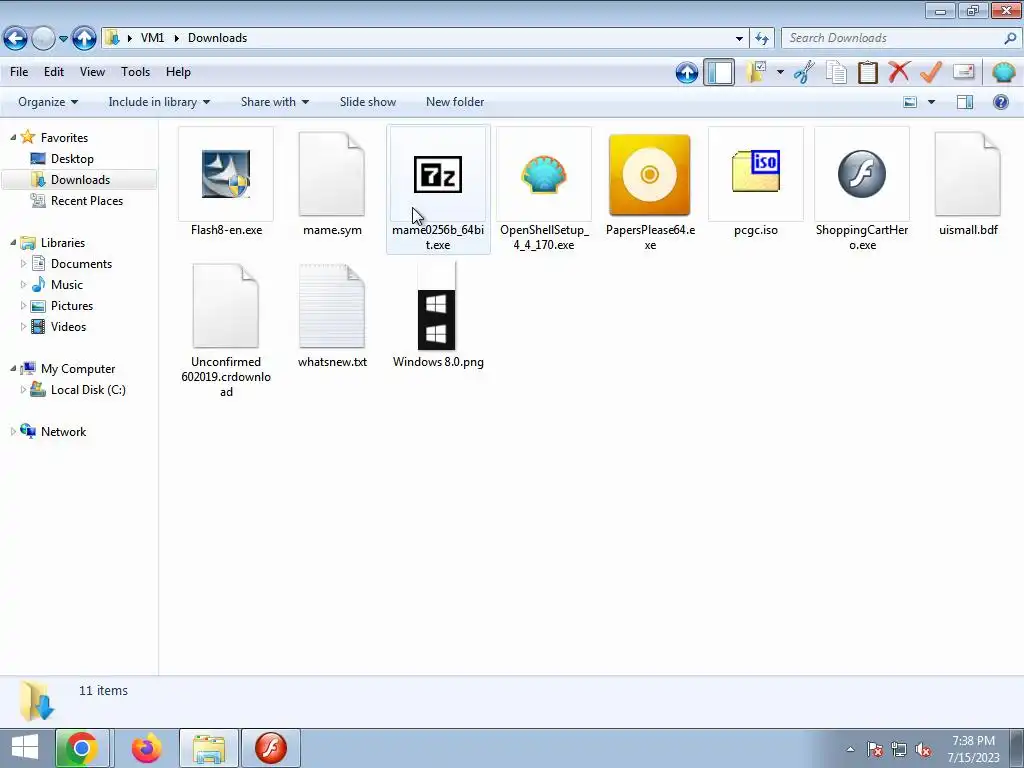The height and width of the screenshot is (768, 1024).
Task: Click the Refresh button in address bar
Action: (x=761, y=39)
